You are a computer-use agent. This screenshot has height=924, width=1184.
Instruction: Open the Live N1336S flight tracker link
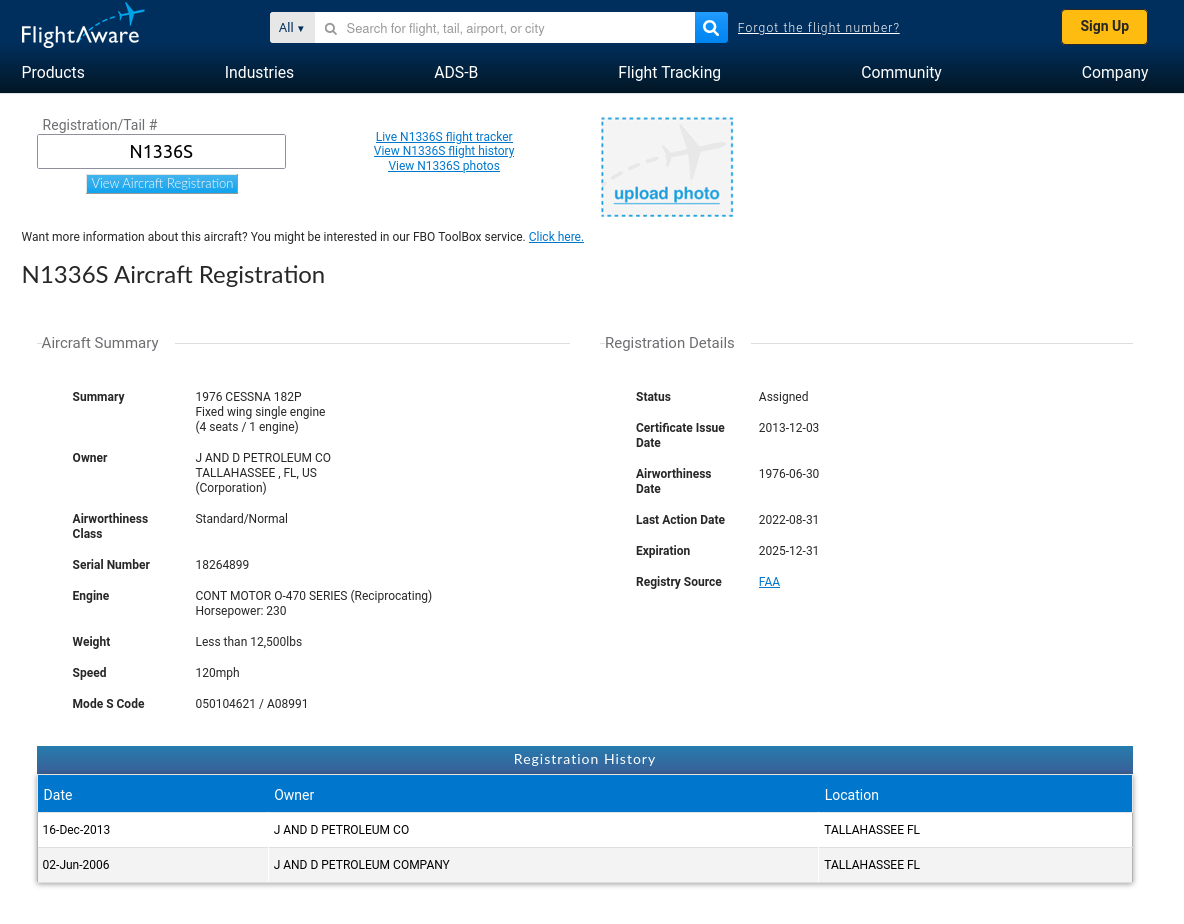444,137
